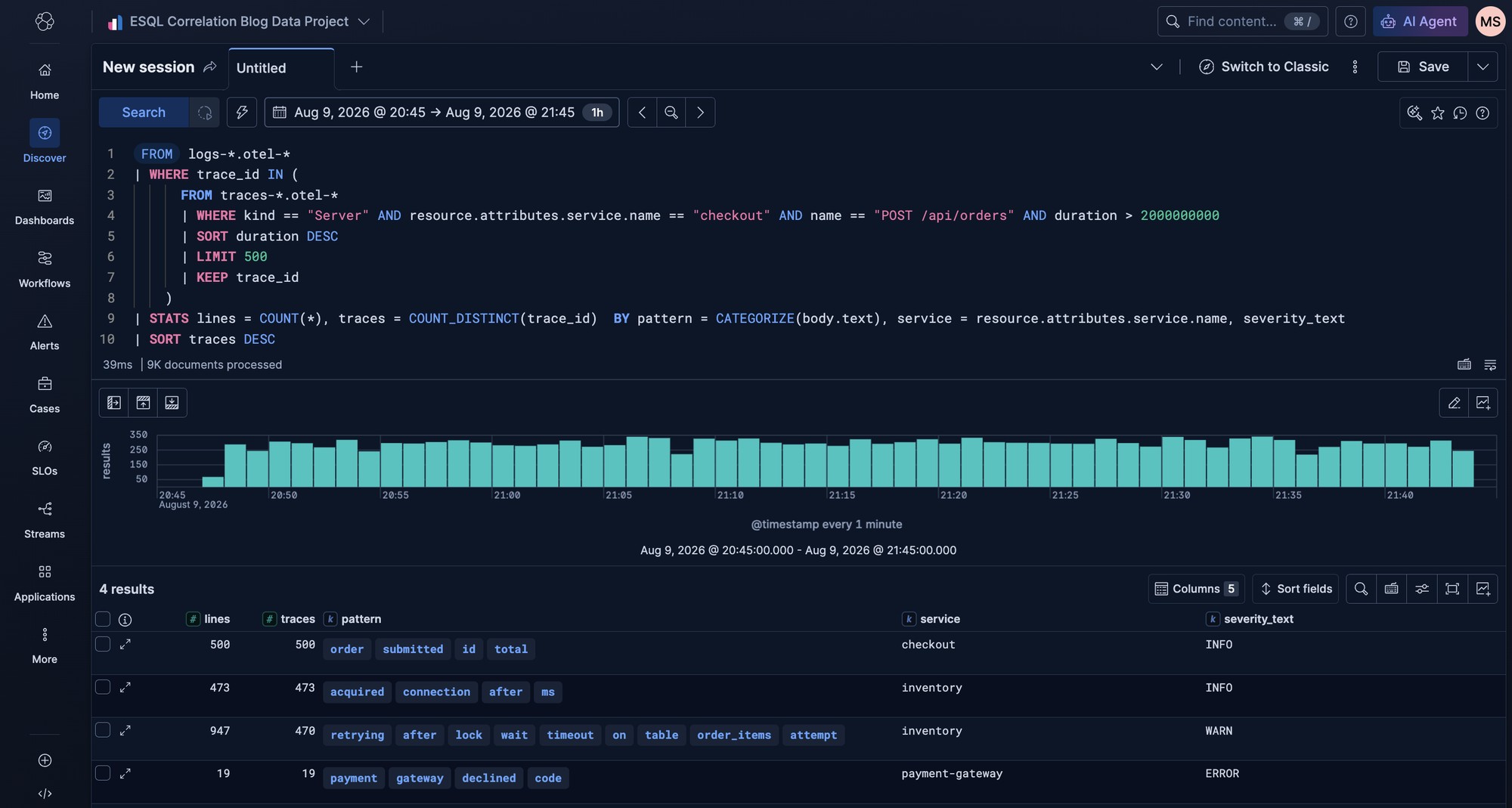The height and width of the screenshot is (808, 1512).
Task: Run the query with Search button
Action: pyautogui.click(x=144, y=113)
